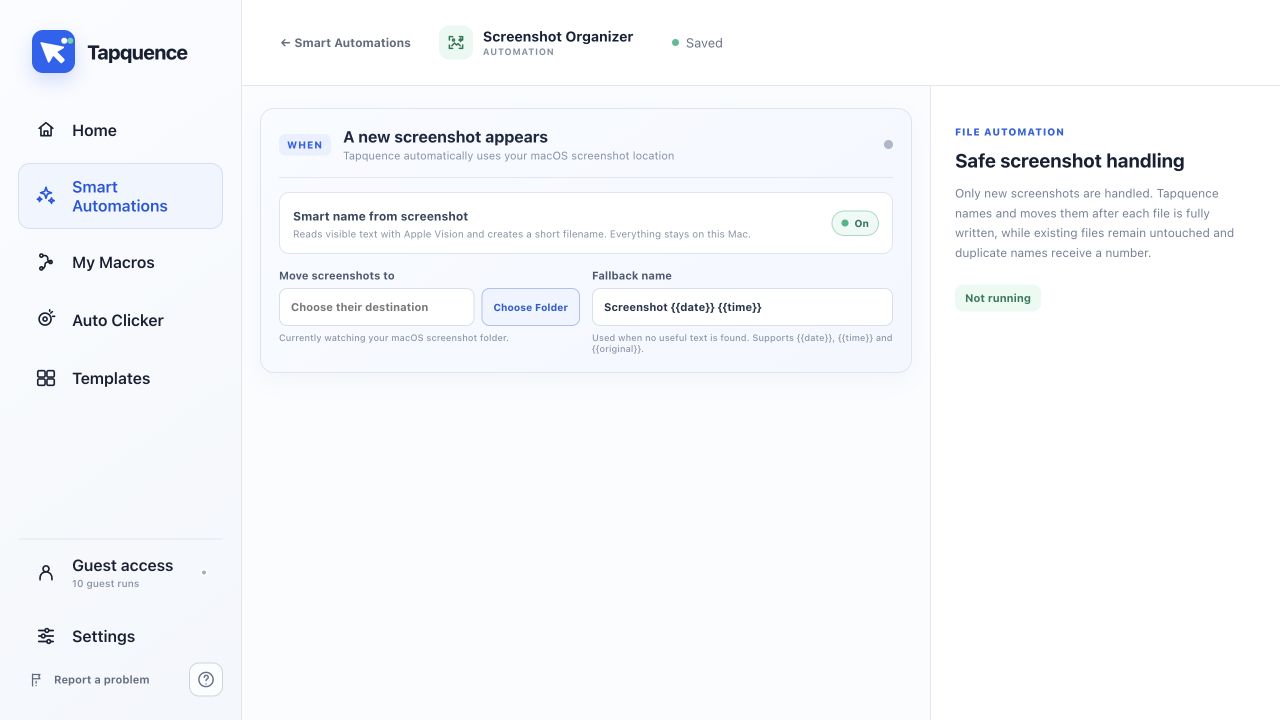Click 'Currently watching your macOS screenshot folder' text
The width and height of the screenshot is (1280, 720).
(394, 338)
